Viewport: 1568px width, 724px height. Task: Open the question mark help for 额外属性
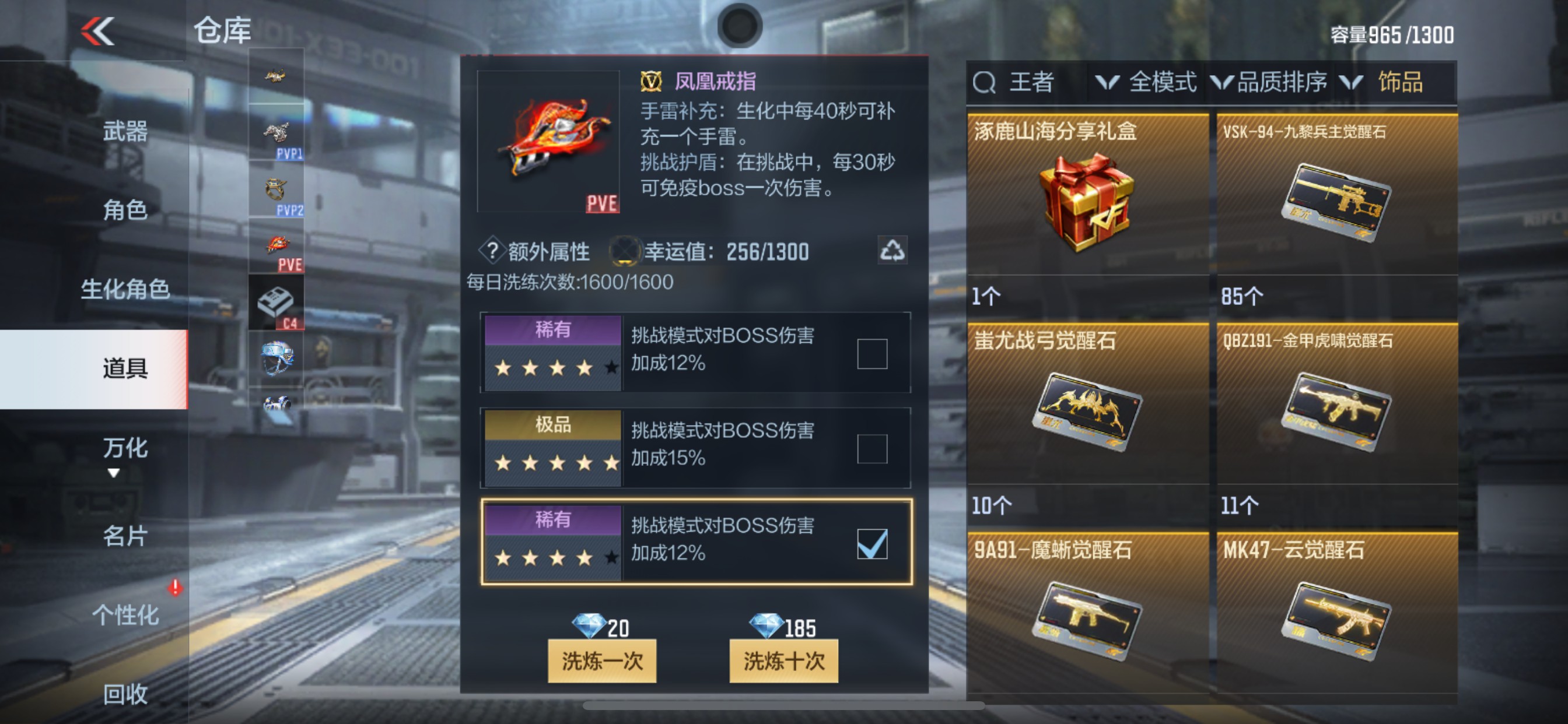click(x=492, y=251)
